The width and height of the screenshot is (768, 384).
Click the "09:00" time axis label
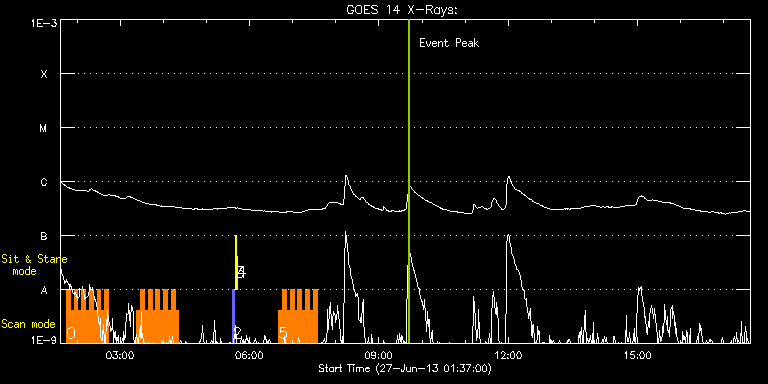[378, 355]
